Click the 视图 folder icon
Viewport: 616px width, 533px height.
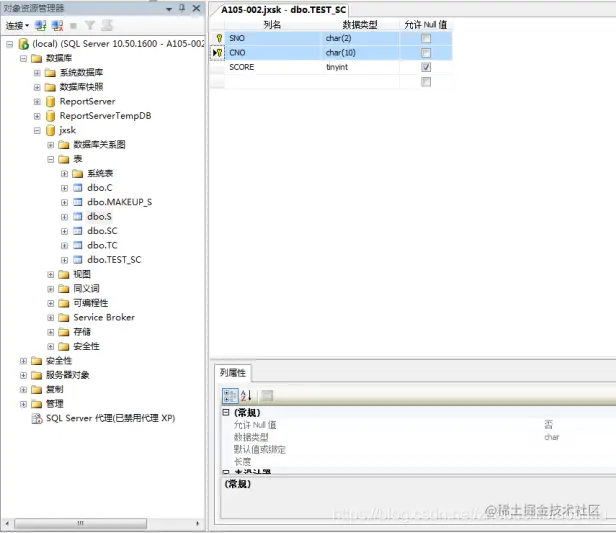click(64, 274)
